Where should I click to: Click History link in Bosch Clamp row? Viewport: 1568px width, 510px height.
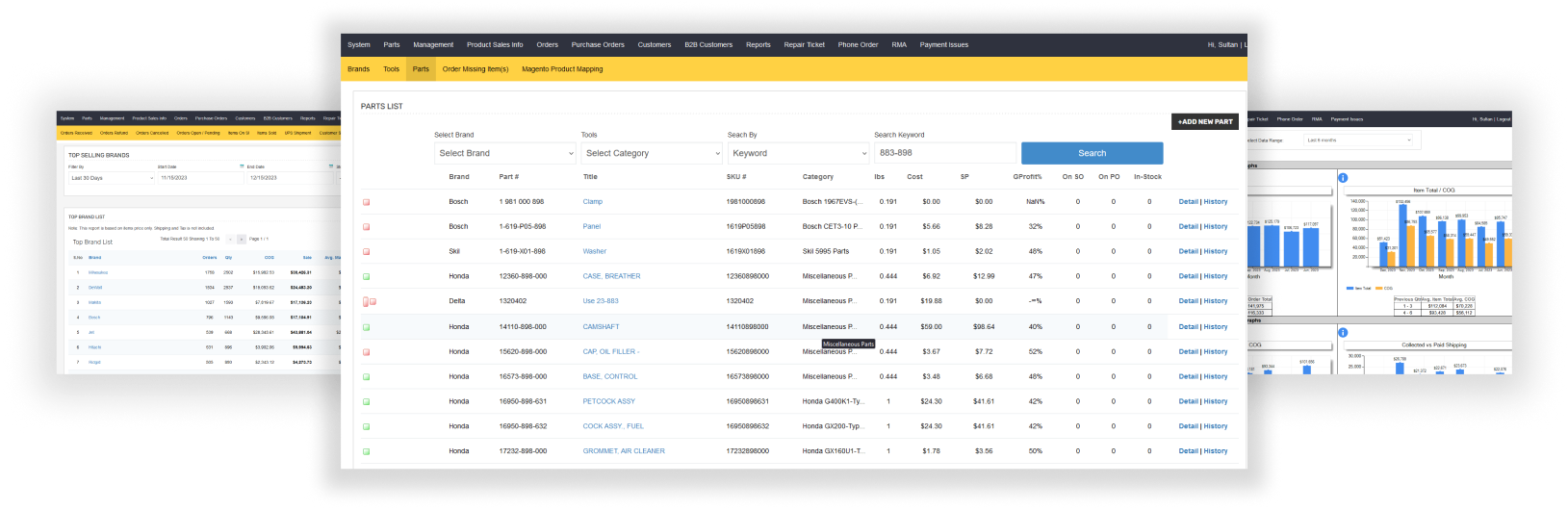(1216, 202)
